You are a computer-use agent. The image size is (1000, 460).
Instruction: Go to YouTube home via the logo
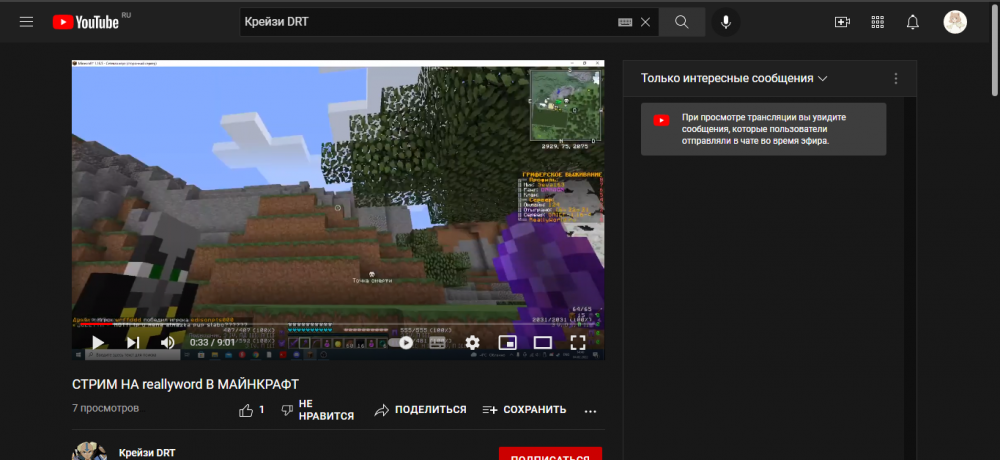[x=86, y=22]
